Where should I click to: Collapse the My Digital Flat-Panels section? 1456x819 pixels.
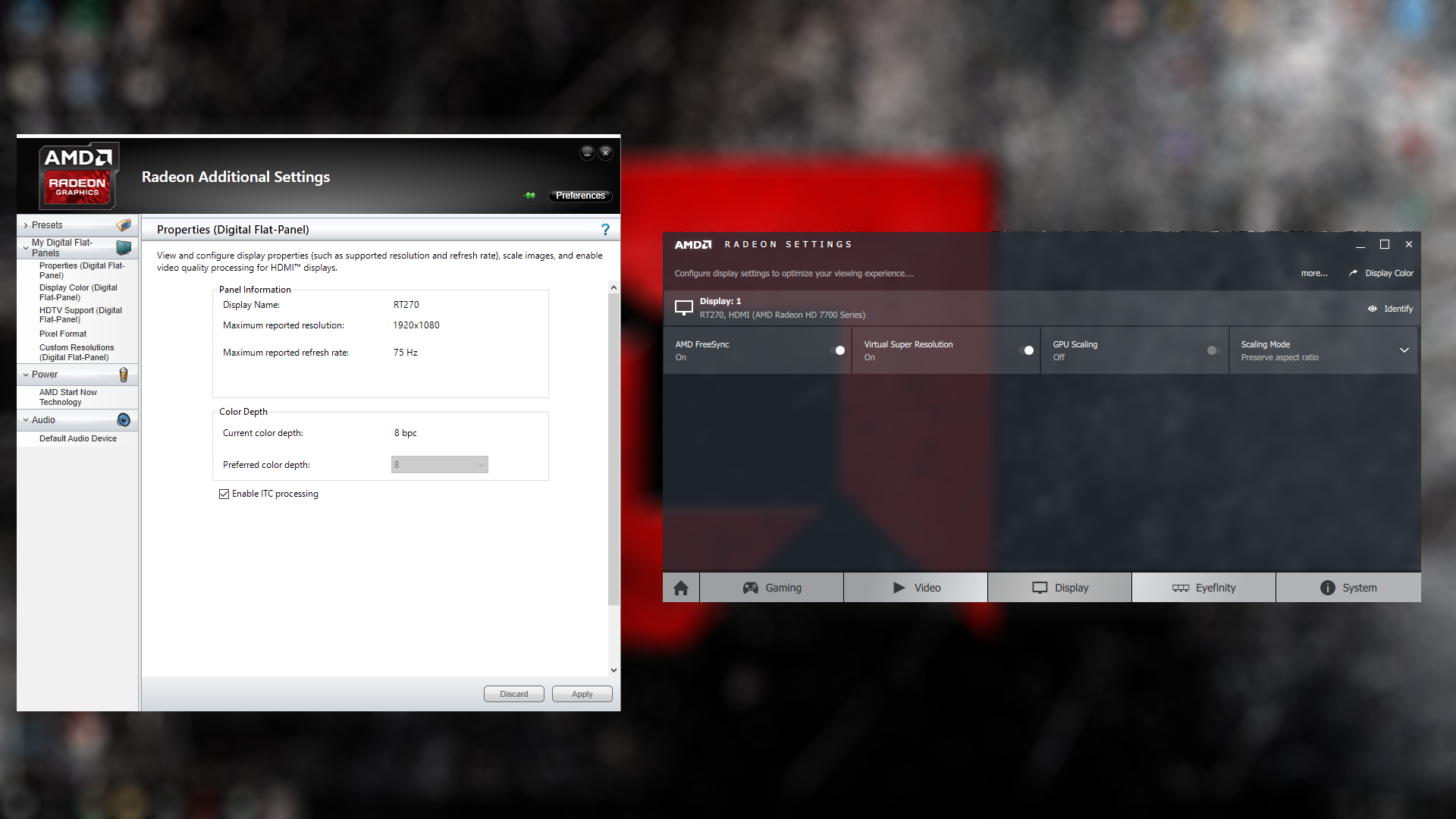(26, 248)
